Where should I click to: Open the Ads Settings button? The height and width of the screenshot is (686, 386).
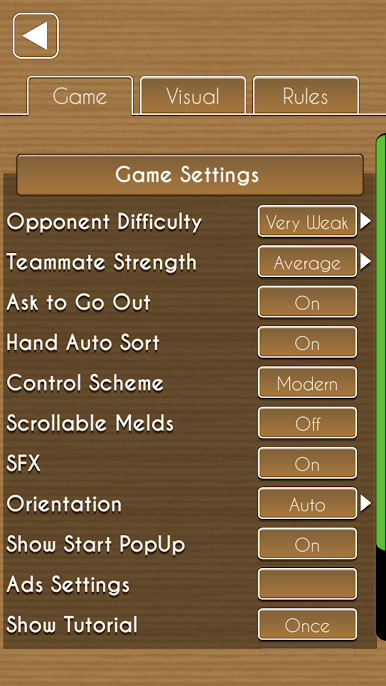coord(307,584)
